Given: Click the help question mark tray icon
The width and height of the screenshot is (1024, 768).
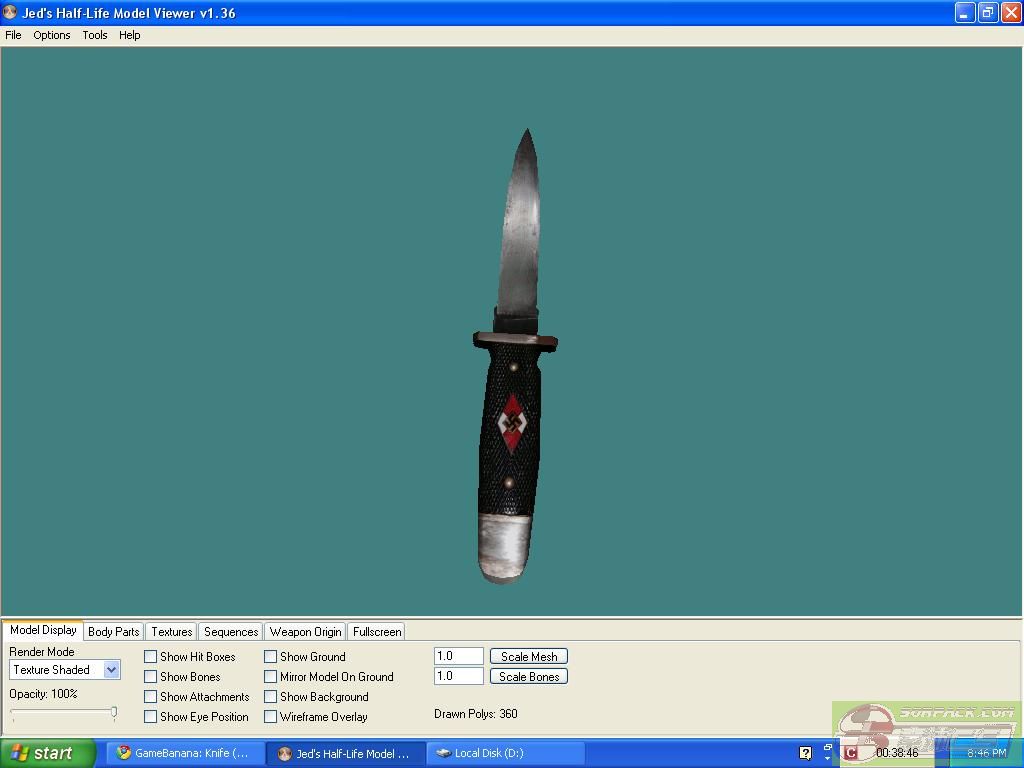Looking at the screenshot, I should tap(805, 753).
